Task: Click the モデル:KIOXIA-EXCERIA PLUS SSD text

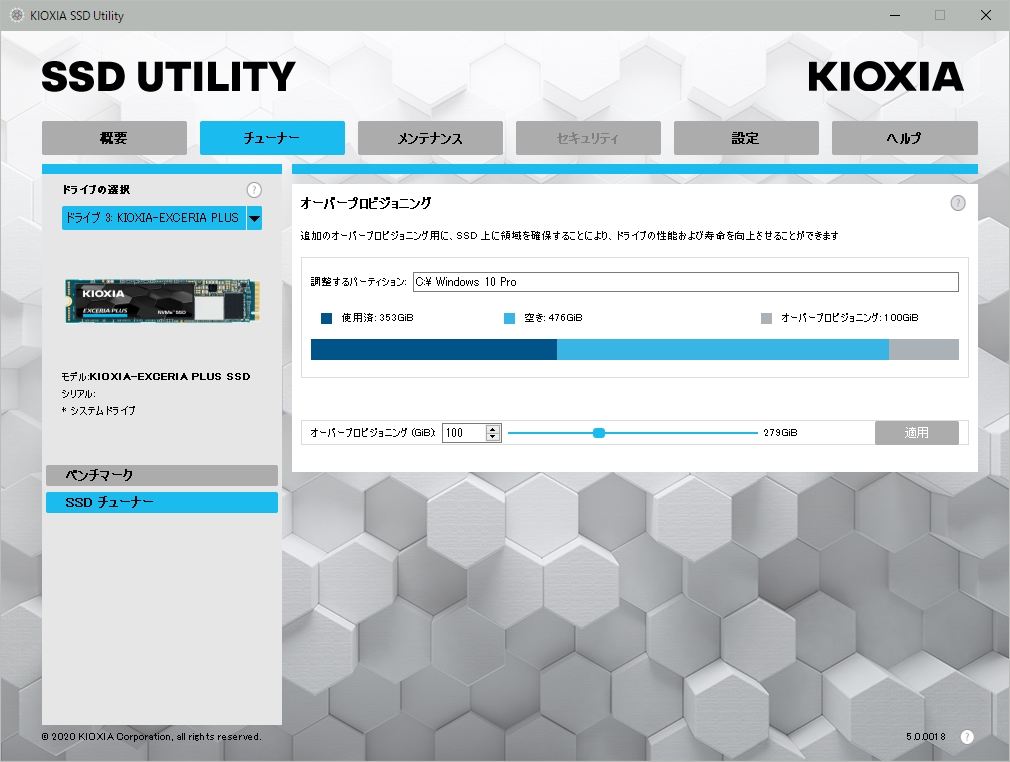Action: (156, 377)
